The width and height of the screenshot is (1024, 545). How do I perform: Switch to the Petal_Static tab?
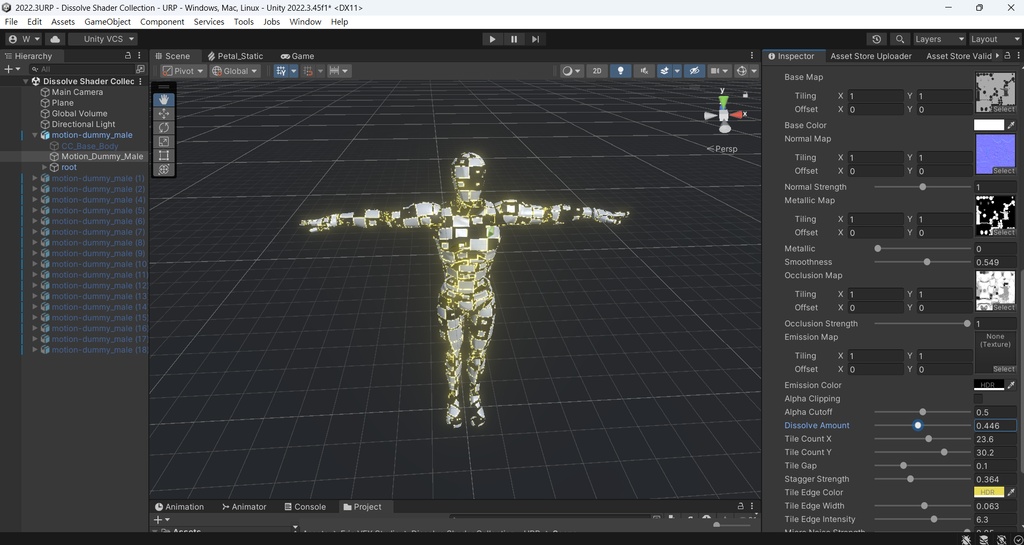point(235,56)
